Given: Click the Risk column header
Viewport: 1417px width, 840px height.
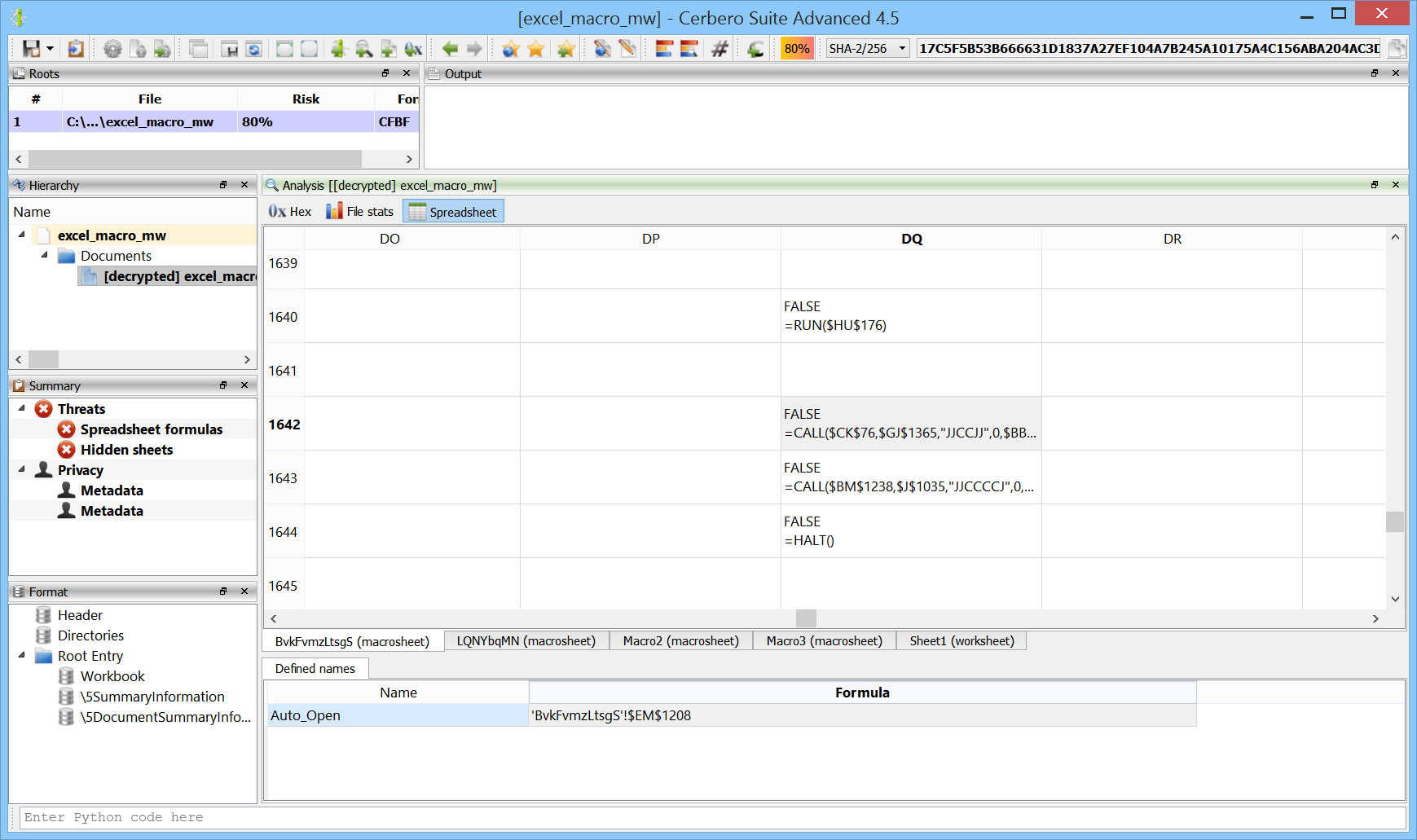Looking at the screenshot, I should coord(306,99).
